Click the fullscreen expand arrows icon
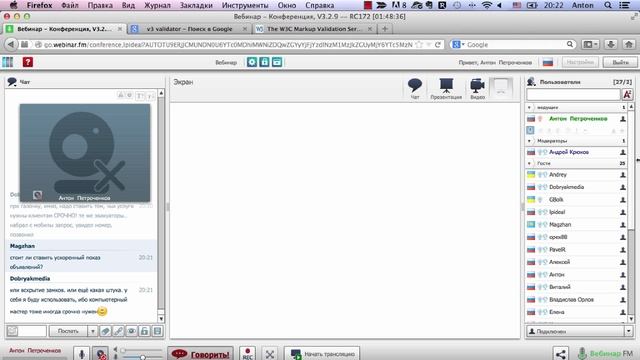The height and width of the screenshot is (360, 640). tap(270, 354)
